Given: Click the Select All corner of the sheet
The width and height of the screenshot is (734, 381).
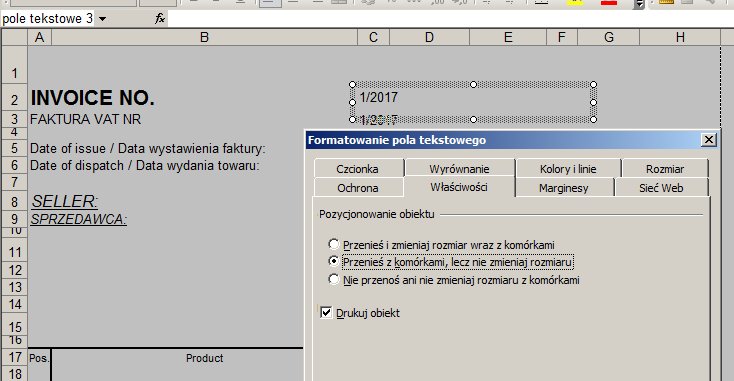Looking at the screenshot, I should [15, 37].
